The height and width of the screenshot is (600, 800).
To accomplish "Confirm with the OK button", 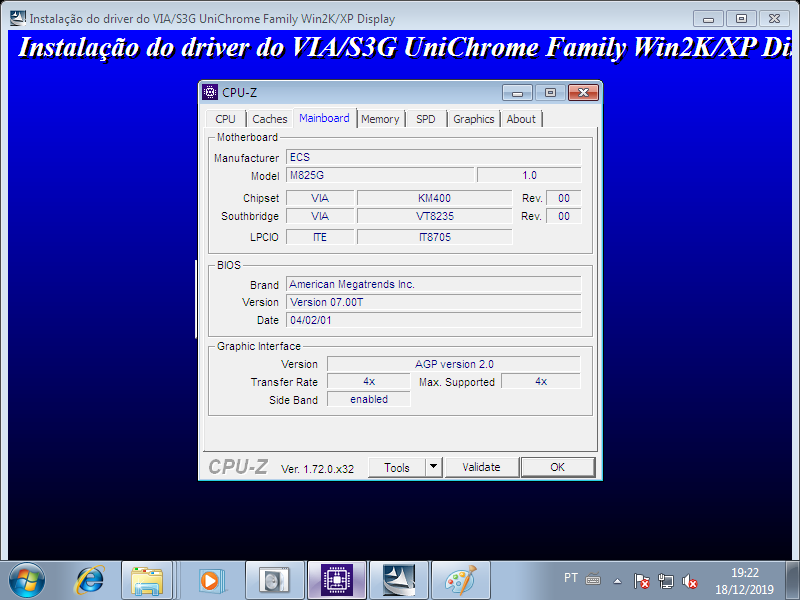I will (x=557, y=467).
